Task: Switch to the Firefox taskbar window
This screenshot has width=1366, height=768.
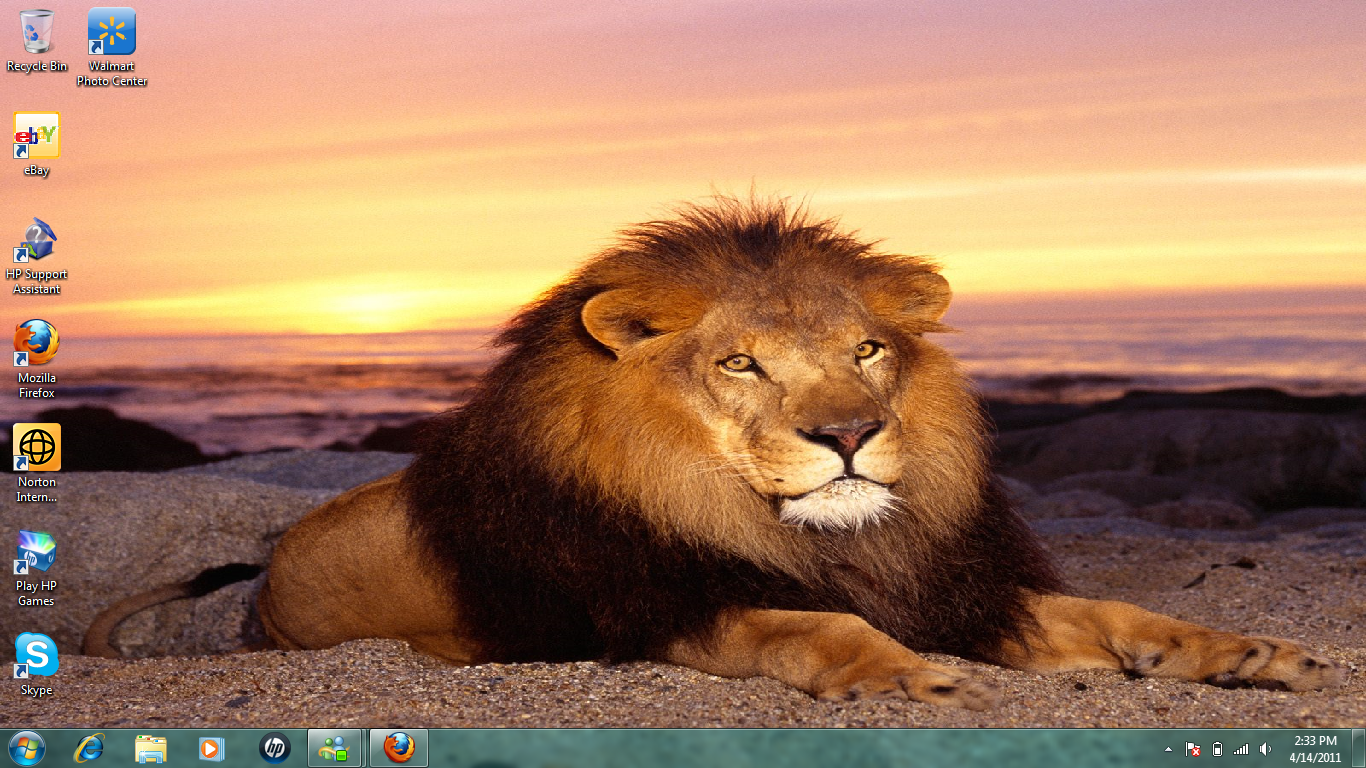Action: click(x=399, y=748)
